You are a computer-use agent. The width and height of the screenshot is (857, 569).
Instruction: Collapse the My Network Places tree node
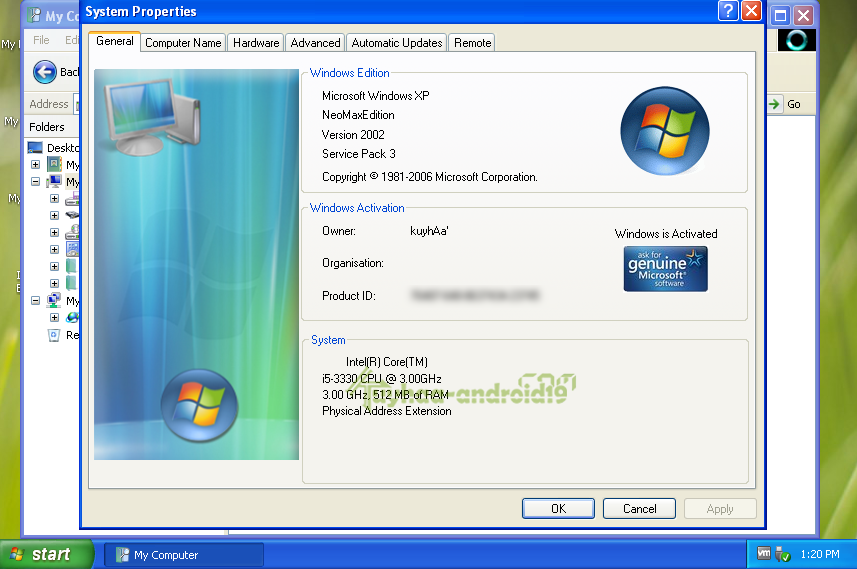[x=36, y=300]
